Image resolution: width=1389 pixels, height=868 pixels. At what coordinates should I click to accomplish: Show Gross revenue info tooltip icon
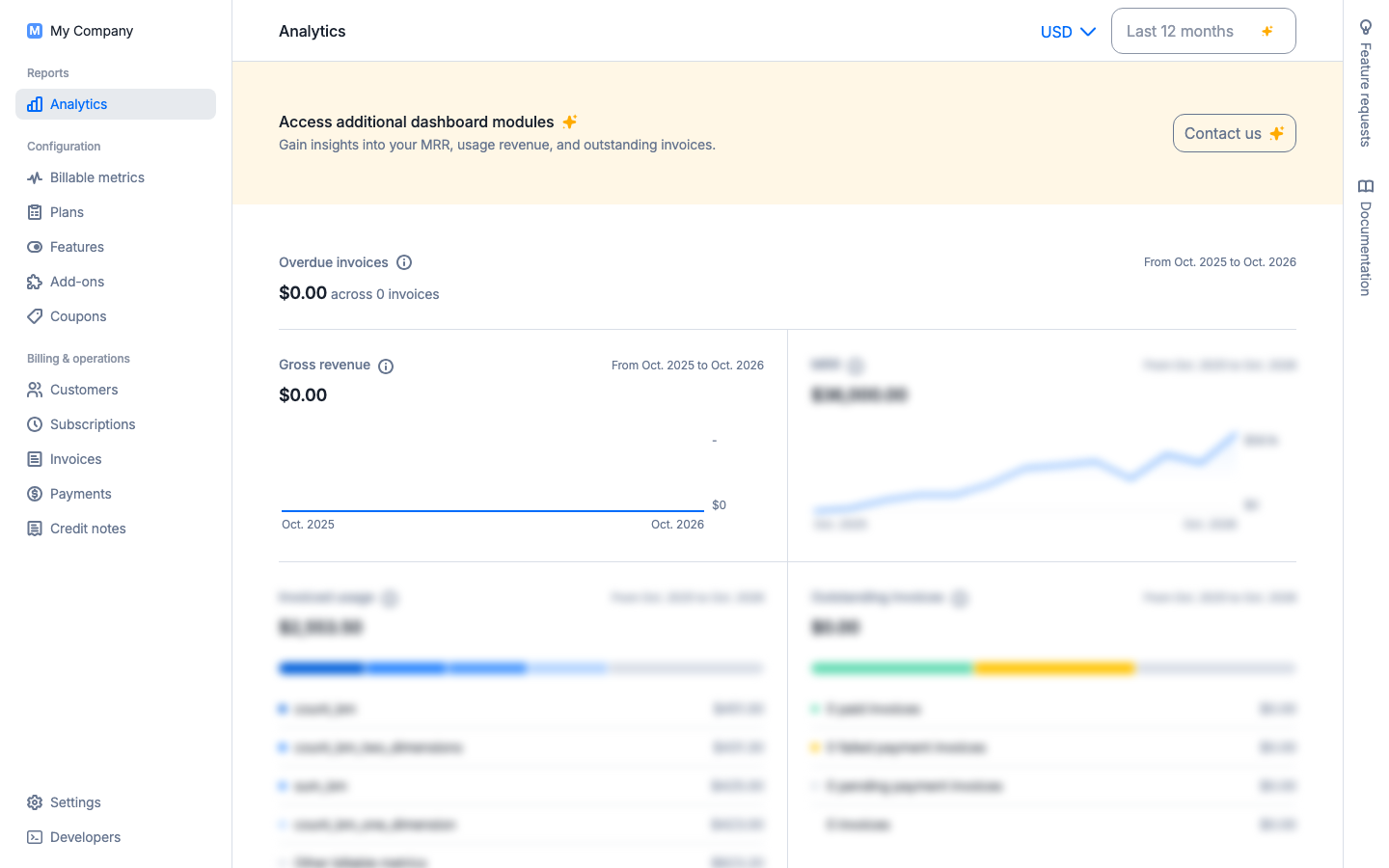click(x=386, y=366)
